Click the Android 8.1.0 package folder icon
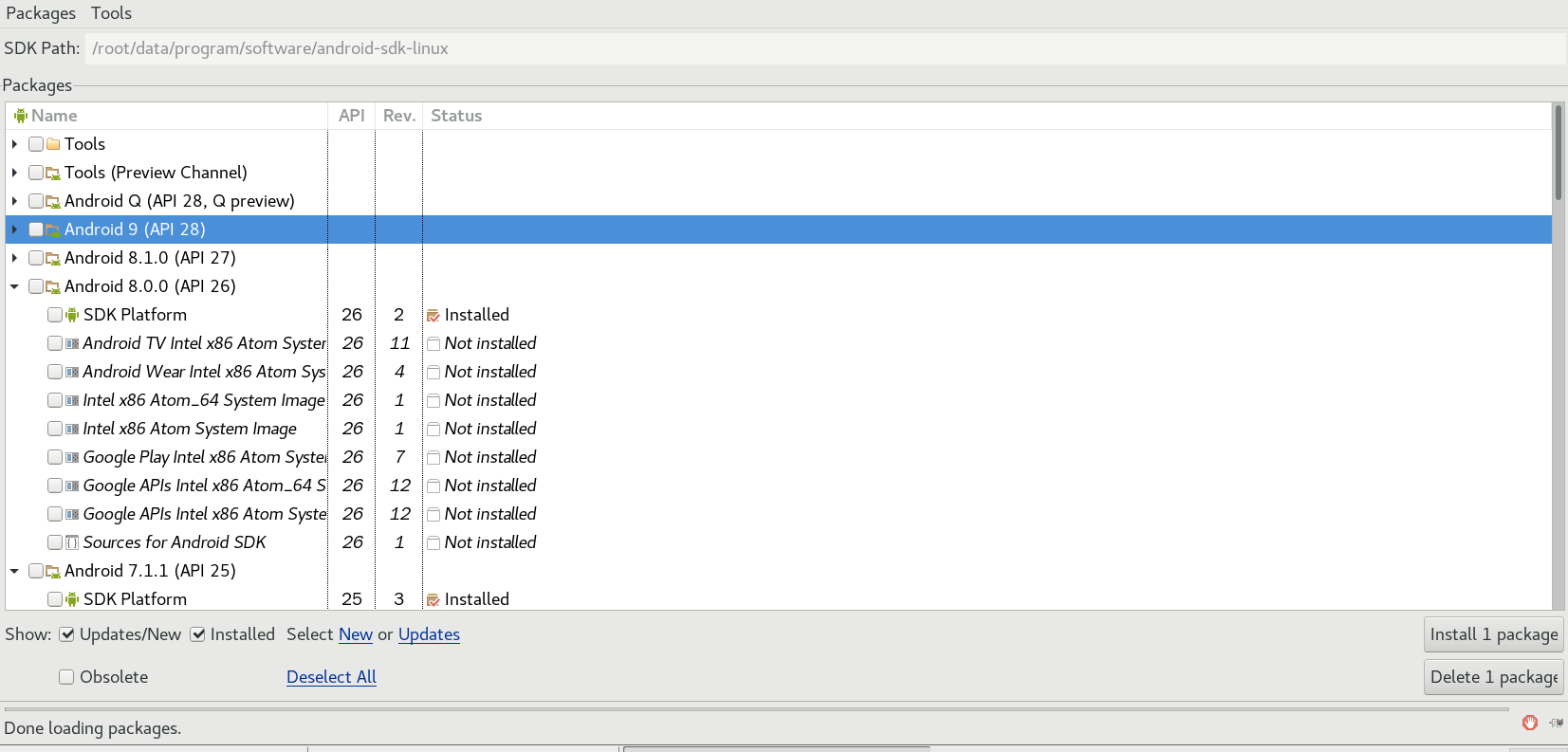The width and height of the screenshot is (1568, 752). pyautogui.click(x=53, y=258)
